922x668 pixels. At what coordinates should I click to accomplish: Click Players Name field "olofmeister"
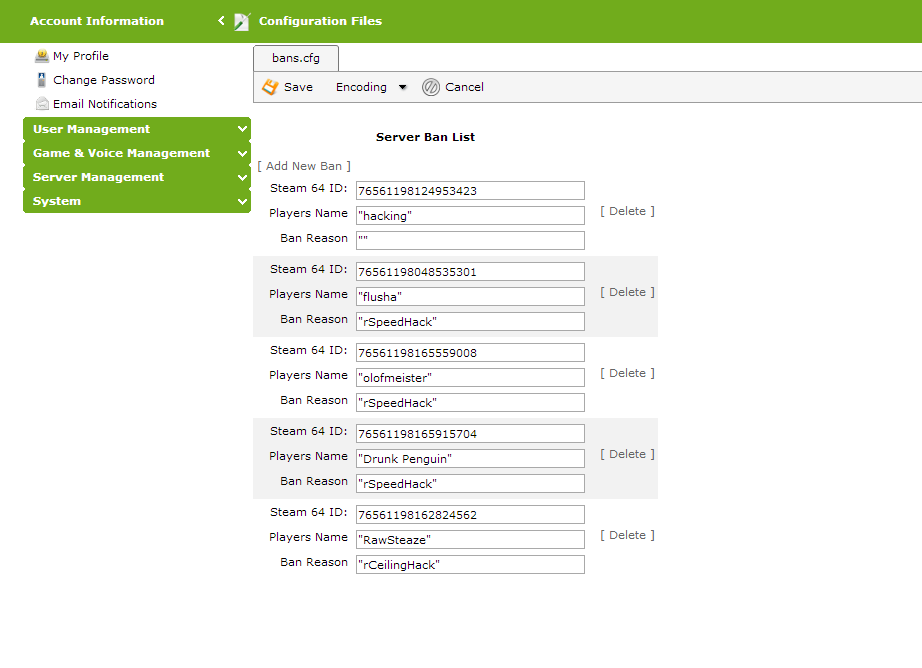click(470, 378)
